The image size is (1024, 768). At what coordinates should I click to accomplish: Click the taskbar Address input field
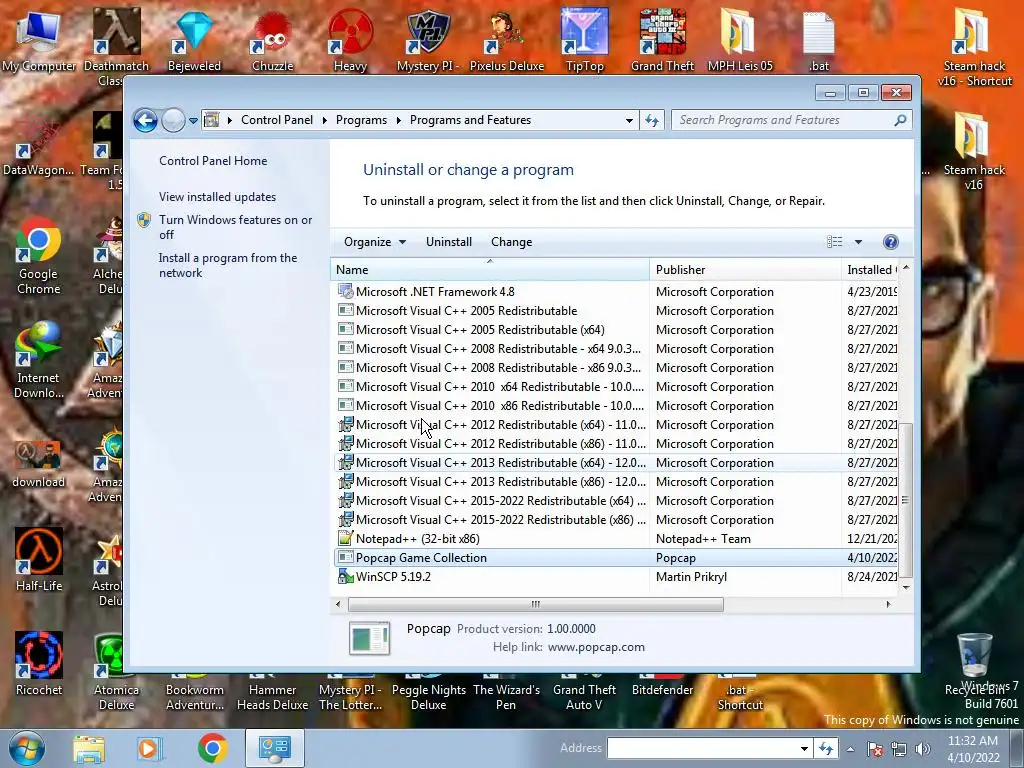[702, 748]
